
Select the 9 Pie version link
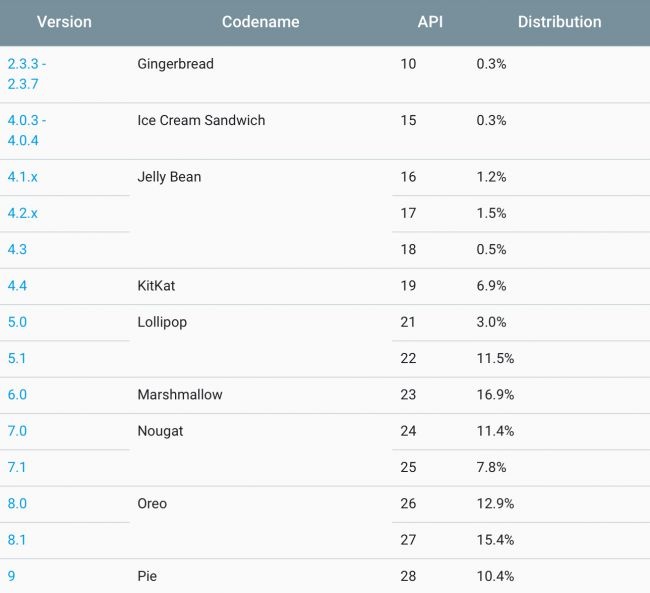pyautogui.click(x=12, y=576)
